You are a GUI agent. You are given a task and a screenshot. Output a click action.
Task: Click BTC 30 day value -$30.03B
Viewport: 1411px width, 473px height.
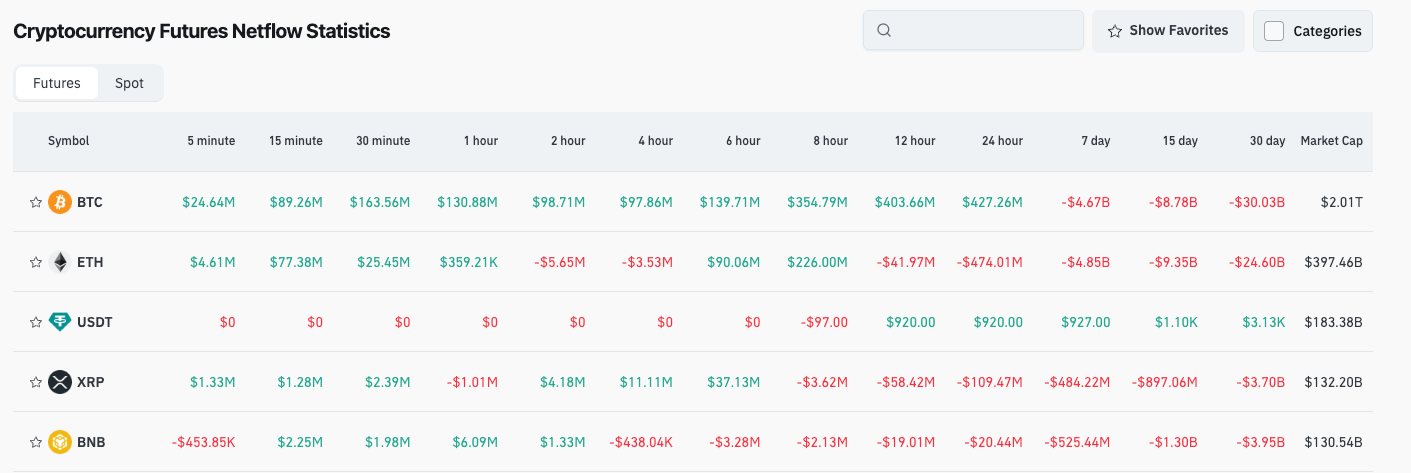[x=1257, y=202]
